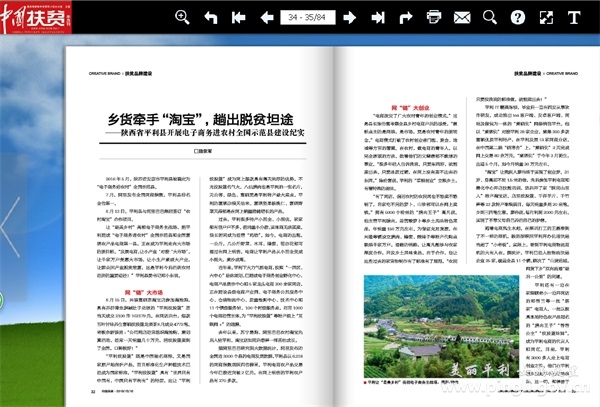Go back using the curved left arrow
Image resolution: width=600 pixels, height=407 pixels.
coord(210,17)
